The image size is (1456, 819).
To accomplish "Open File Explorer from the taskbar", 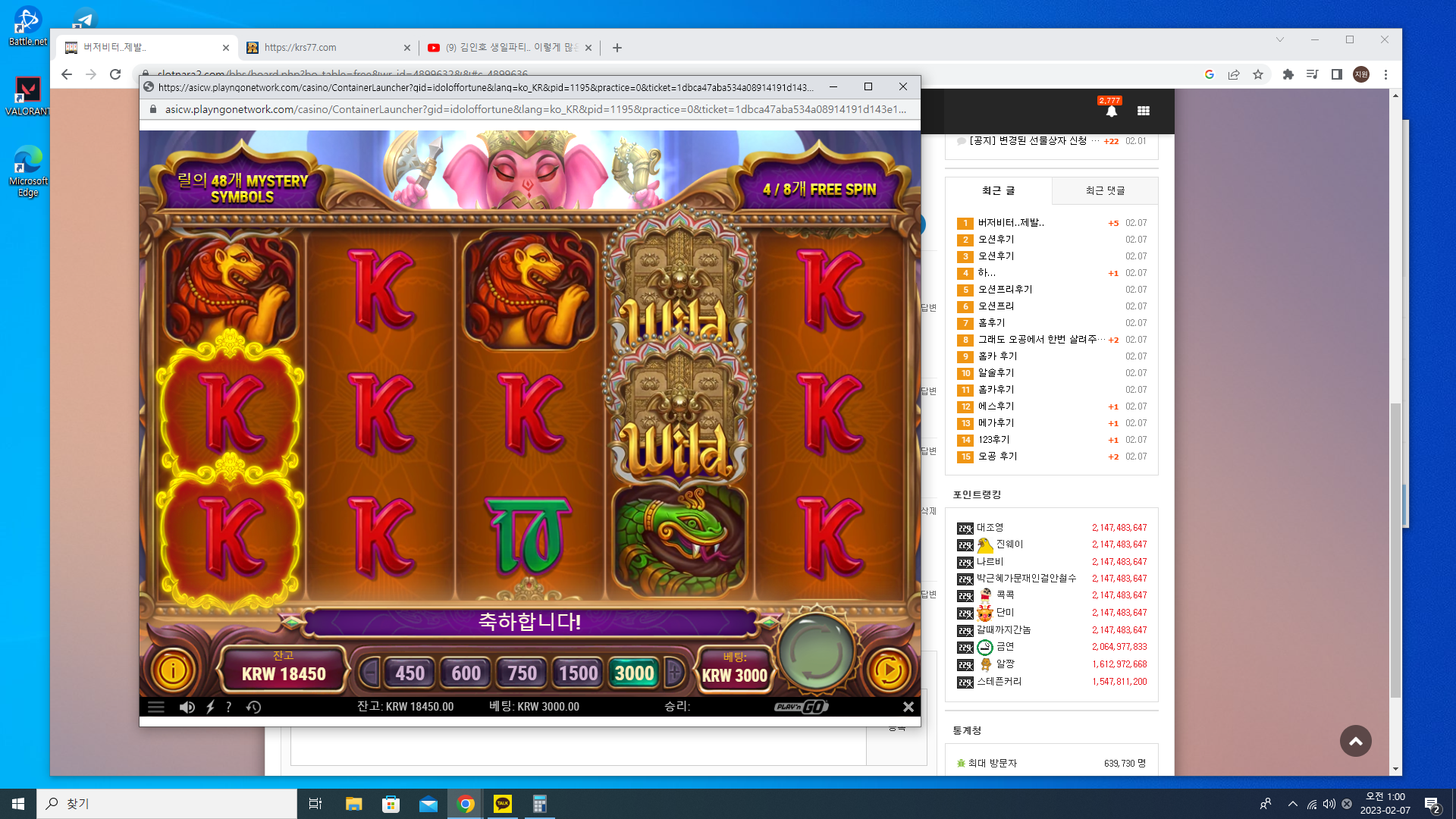I will click(353, 804).
